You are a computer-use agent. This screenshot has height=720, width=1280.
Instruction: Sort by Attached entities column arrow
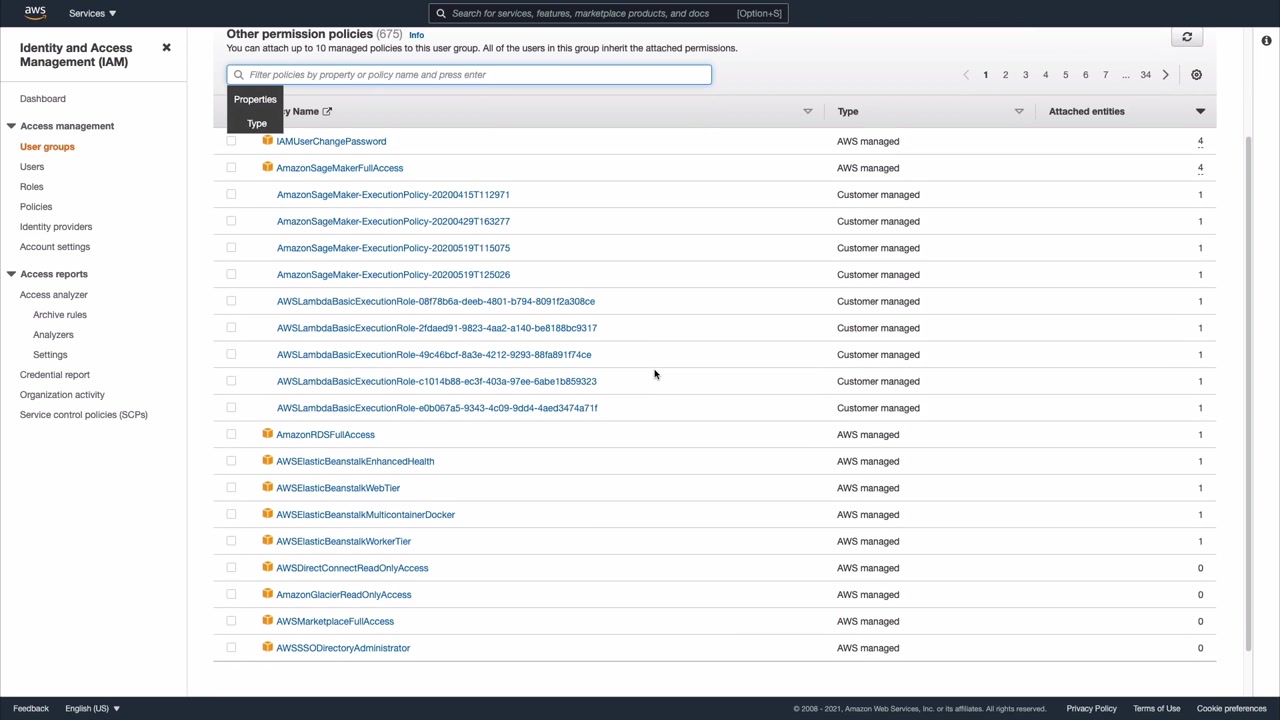point(1200,111)
